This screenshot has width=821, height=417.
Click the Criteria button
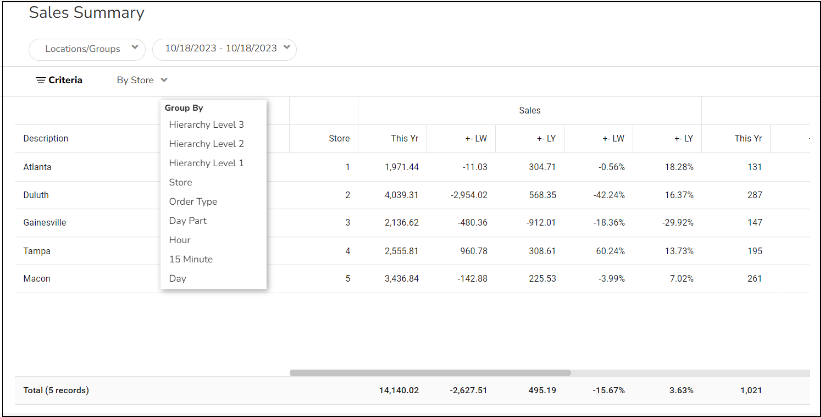click(x=65, y=80)
